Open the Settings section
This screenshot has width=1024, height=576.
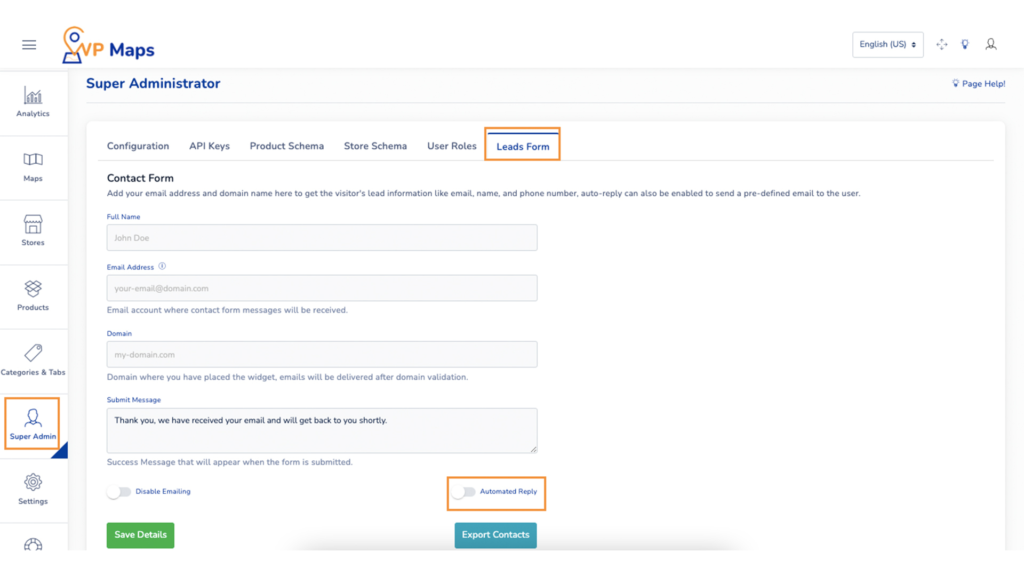pos(33,490)
